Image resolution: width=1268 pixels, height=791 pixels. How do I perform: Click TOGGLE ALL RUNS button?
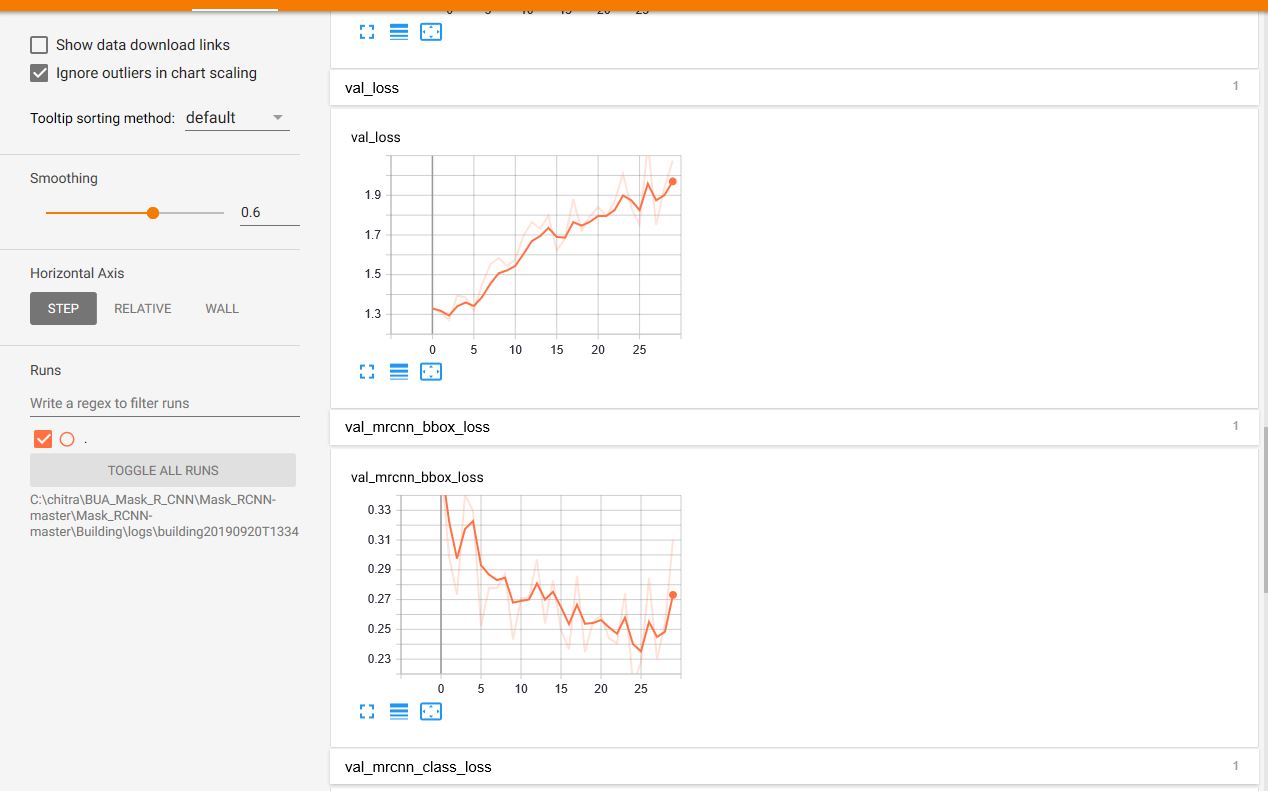163,470
